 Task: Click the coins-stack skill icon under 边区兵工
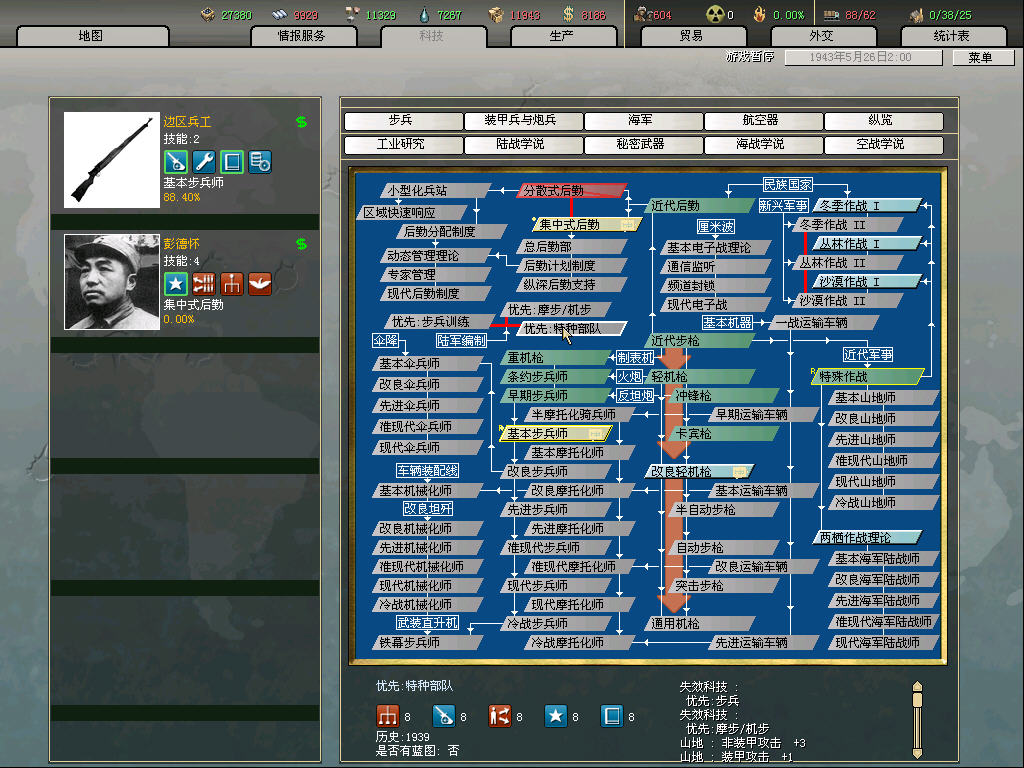[260, 161]
